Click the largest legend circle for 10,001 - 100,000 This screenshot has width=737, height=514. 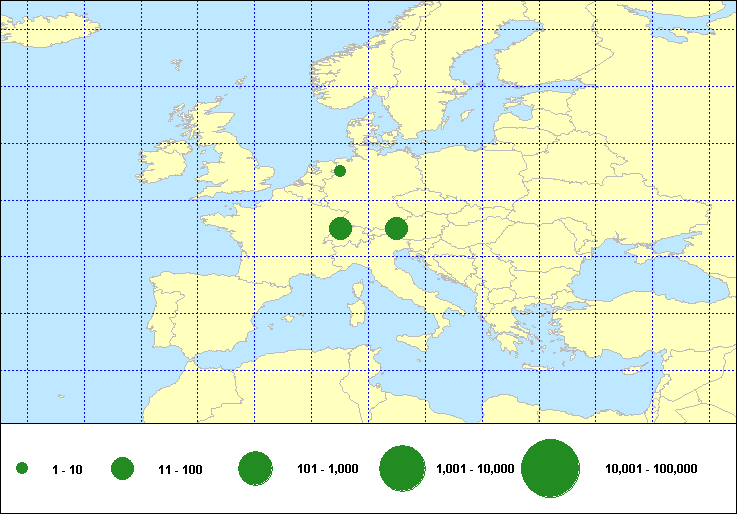coord(551,469)
